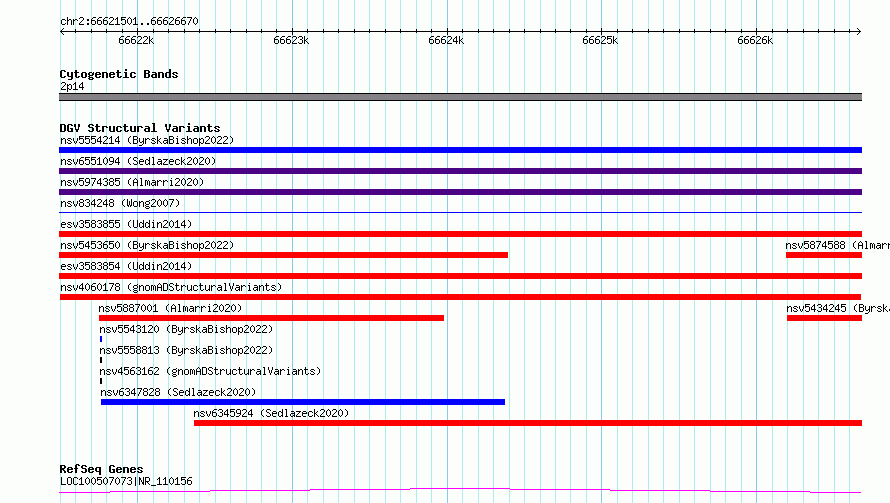Click the red nsv6345924 variant bar

click(x=528, y=423)
